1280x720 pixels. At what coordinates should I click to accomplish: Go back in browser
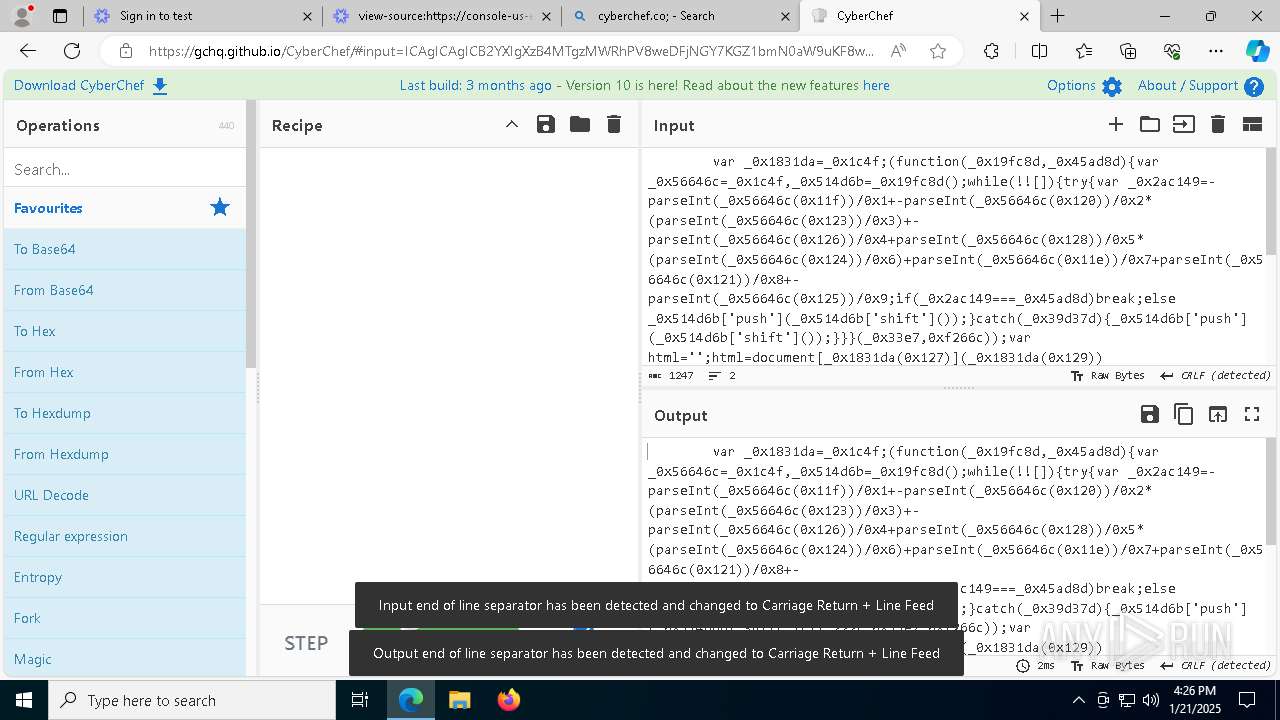pos(28,51)
